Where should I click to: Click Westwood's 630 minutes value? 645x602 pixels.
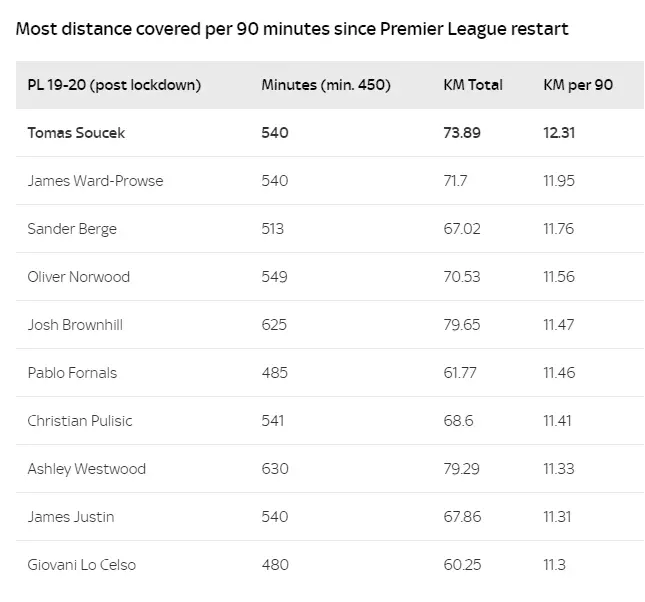click(275, 469)
